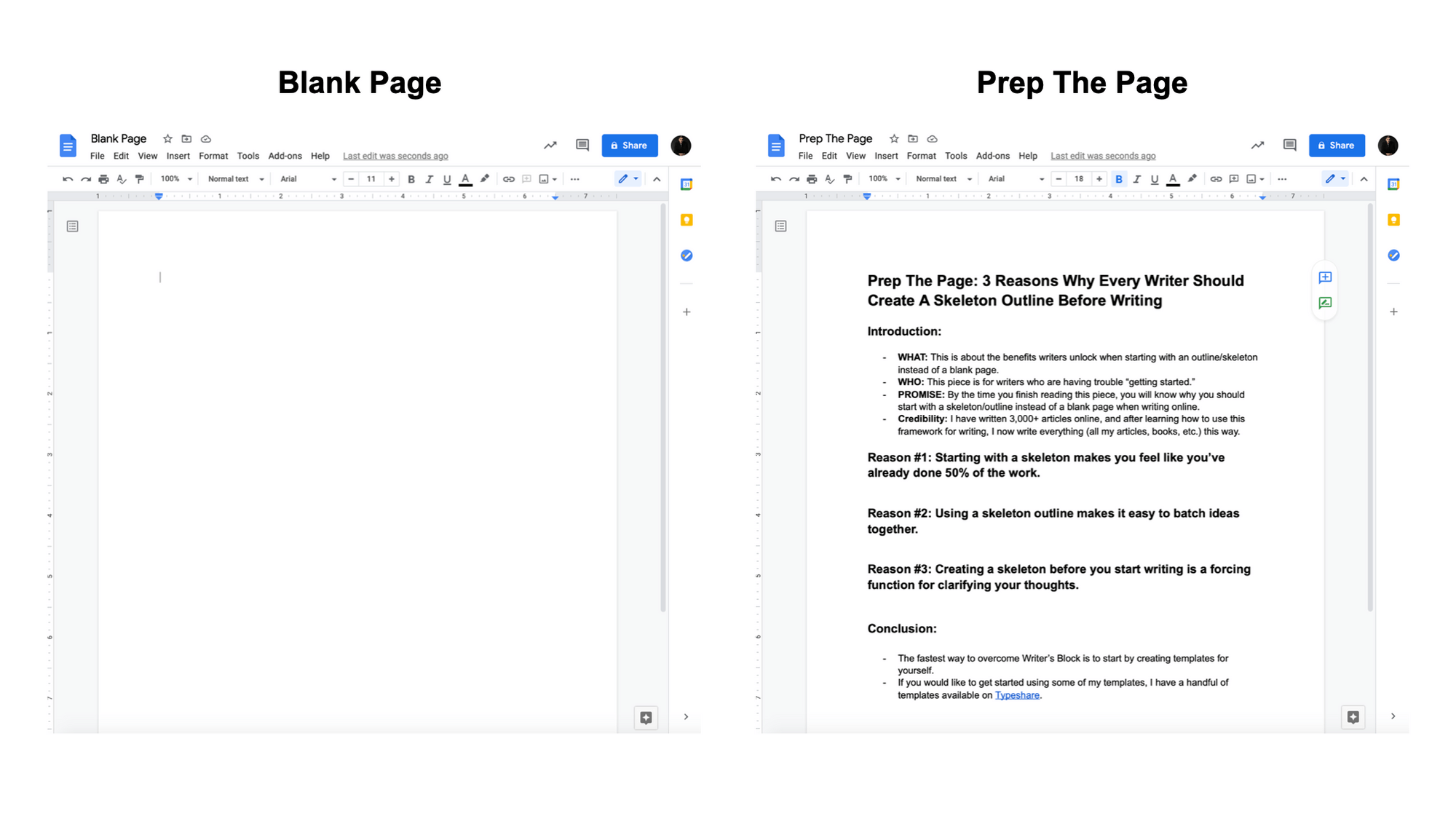This screenshot has width=1456, height=816.
Task: Click the insert link icon in Blank Page toolbar
Action: pos(508,179)
